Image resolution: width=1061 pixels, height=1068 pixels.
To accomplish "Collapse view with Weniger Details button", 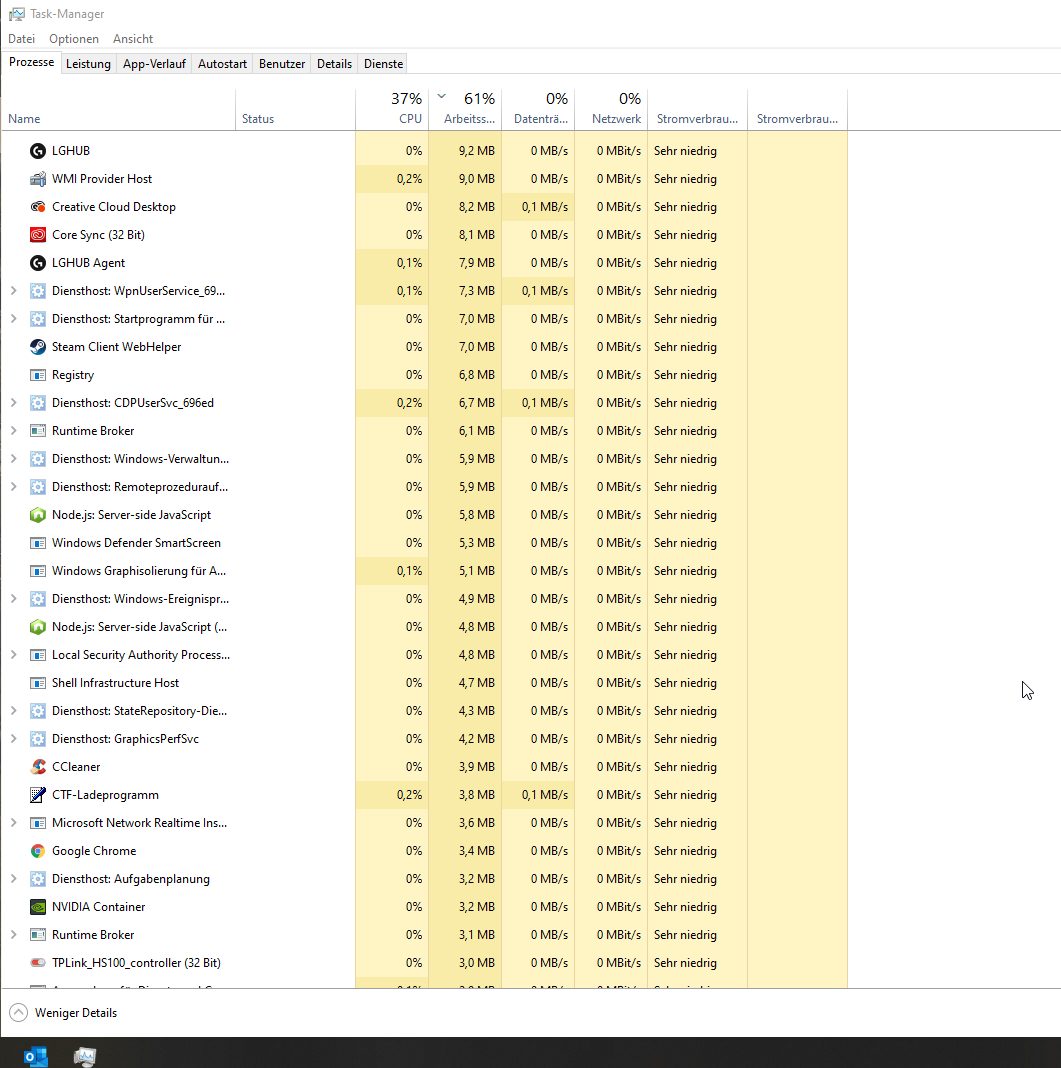I will pyautogui.click(x=63, y=1013).
